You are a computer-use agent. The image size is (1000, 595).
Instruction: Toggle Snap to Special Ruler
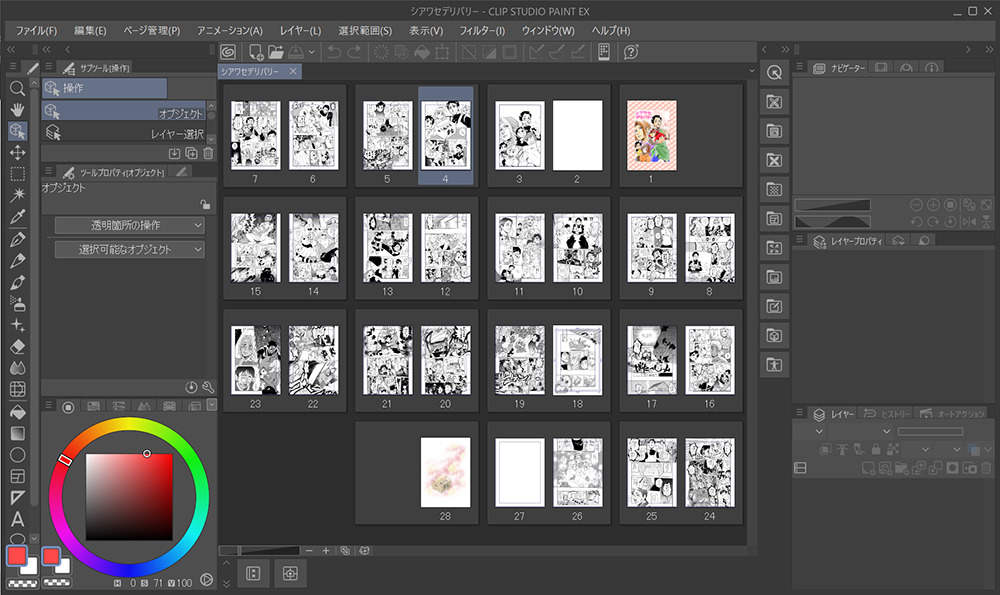tap(557, 52)
